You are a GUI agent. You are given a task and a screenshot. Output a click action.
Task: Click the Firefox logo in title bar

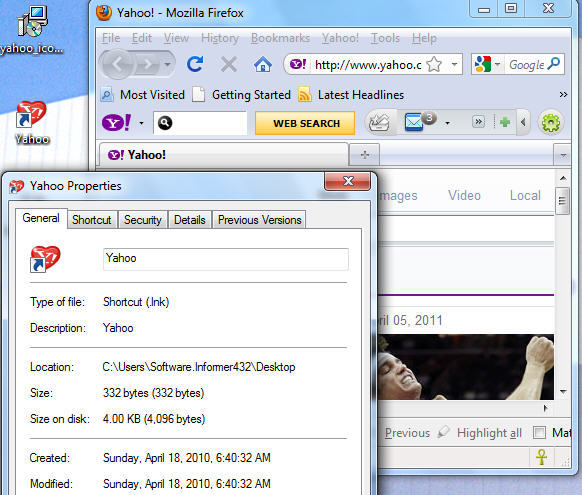click(x=104, y=13)
